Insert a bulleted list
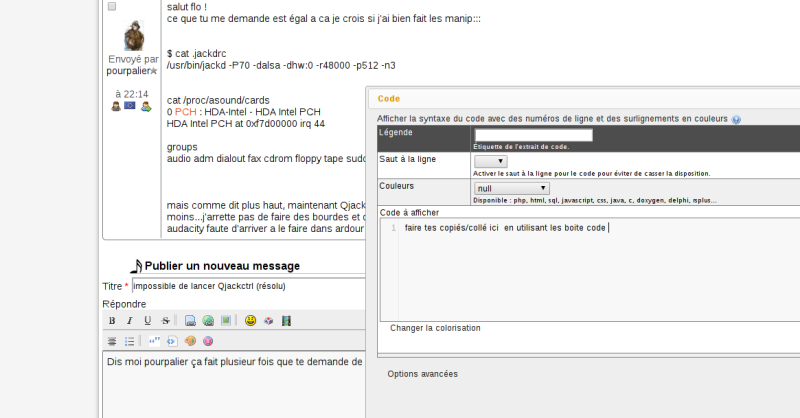The image size is (800, 418). 130,341
